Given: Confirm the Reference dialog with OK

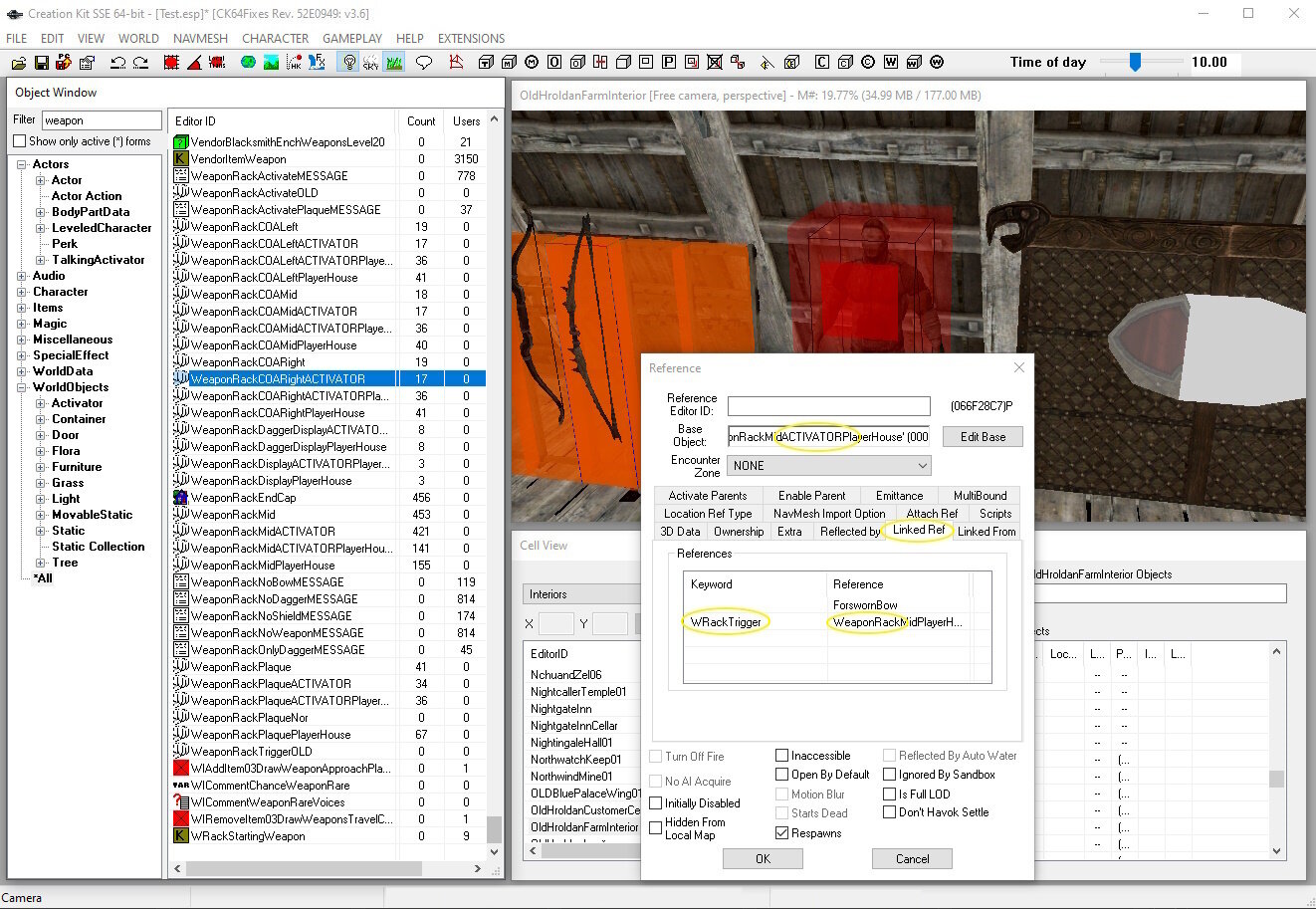Looking at the screenshot, I should coord(763,858).
